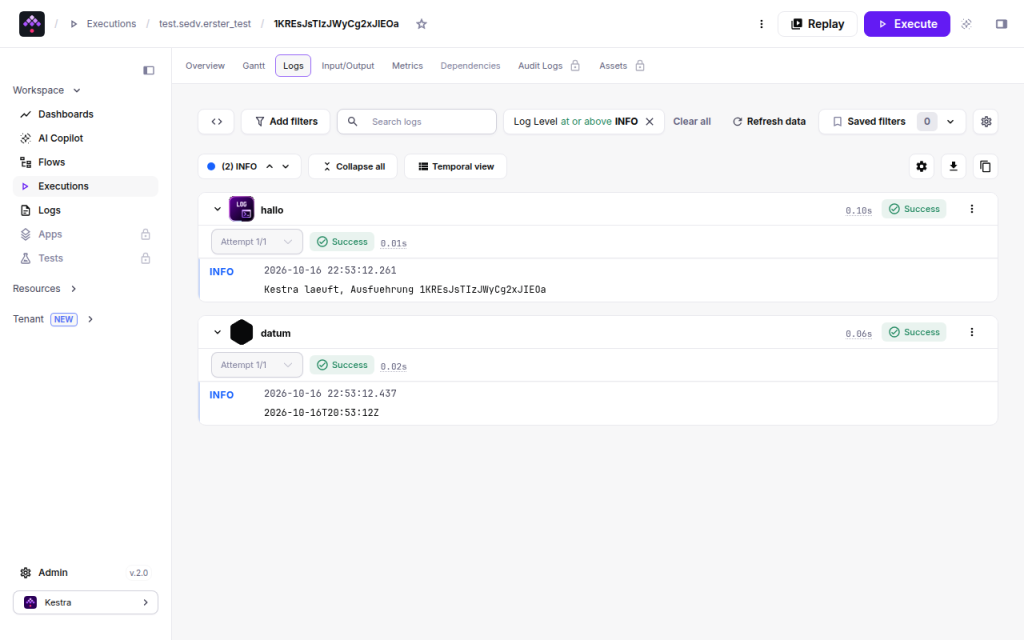
Task: Click the datum log line 2026-10-16T20:53:12Z
Action: click(x=321, y=413)
